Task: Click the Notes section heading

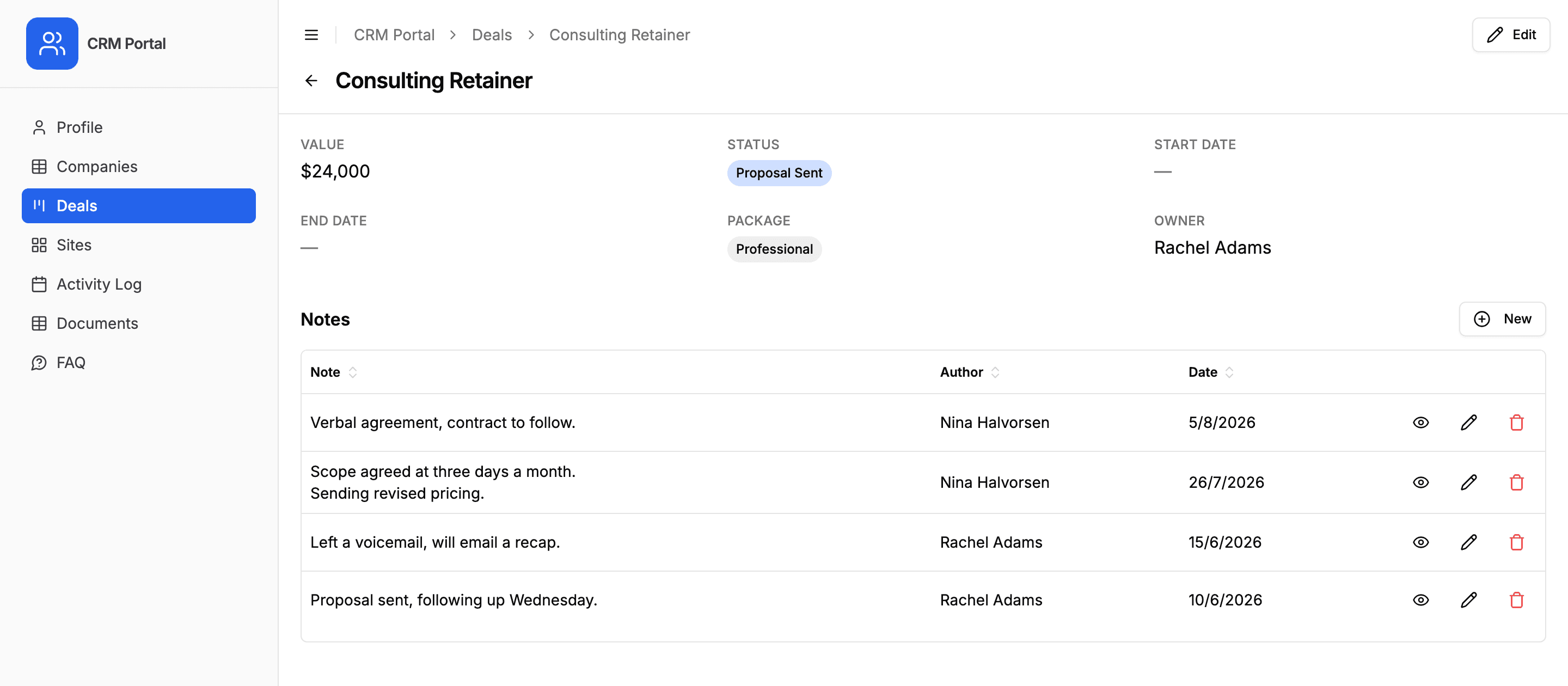Action: tap(325, 319)
